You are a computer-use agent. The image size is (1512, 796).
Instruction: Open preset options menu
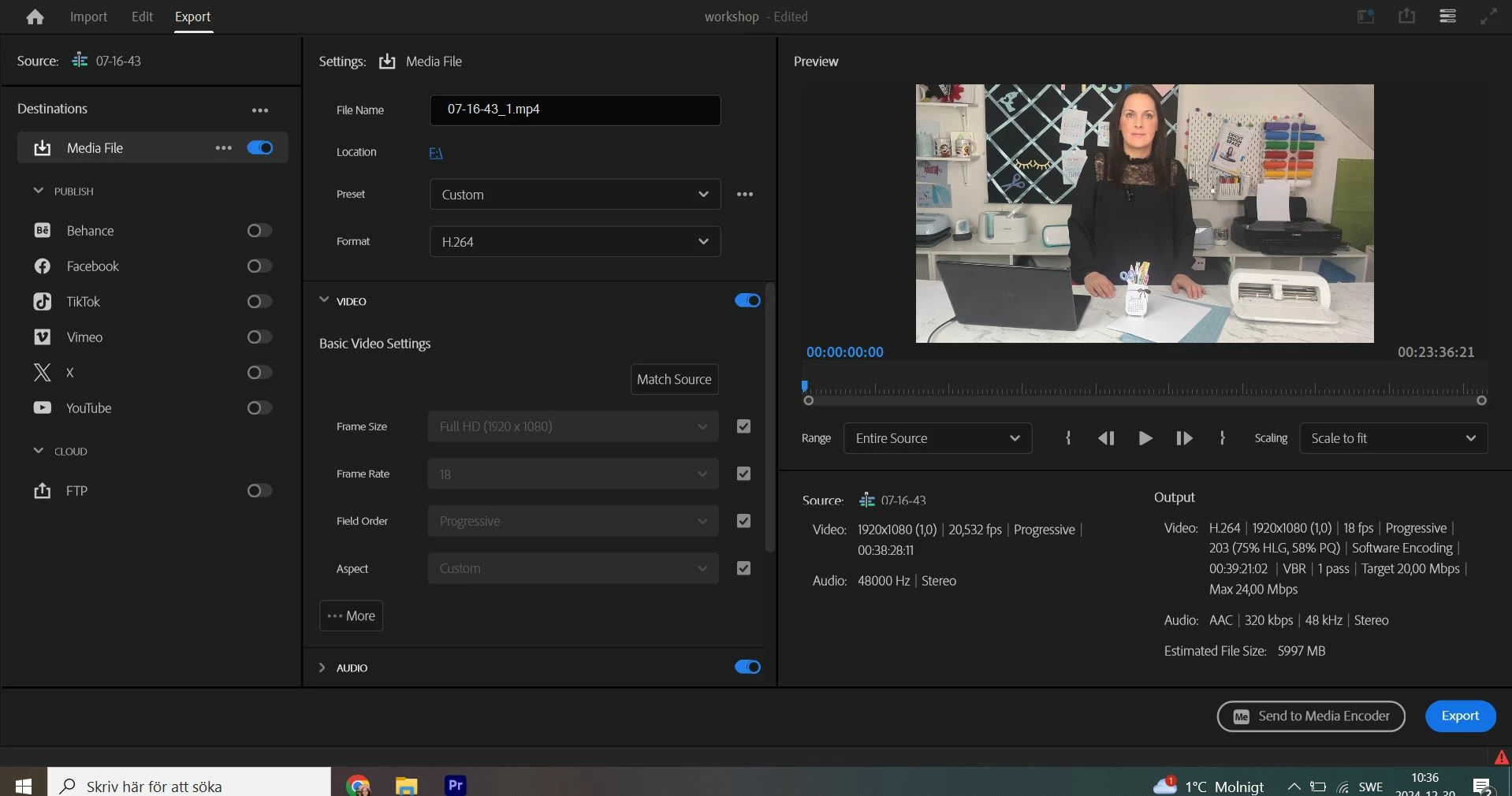coord(745,195)
